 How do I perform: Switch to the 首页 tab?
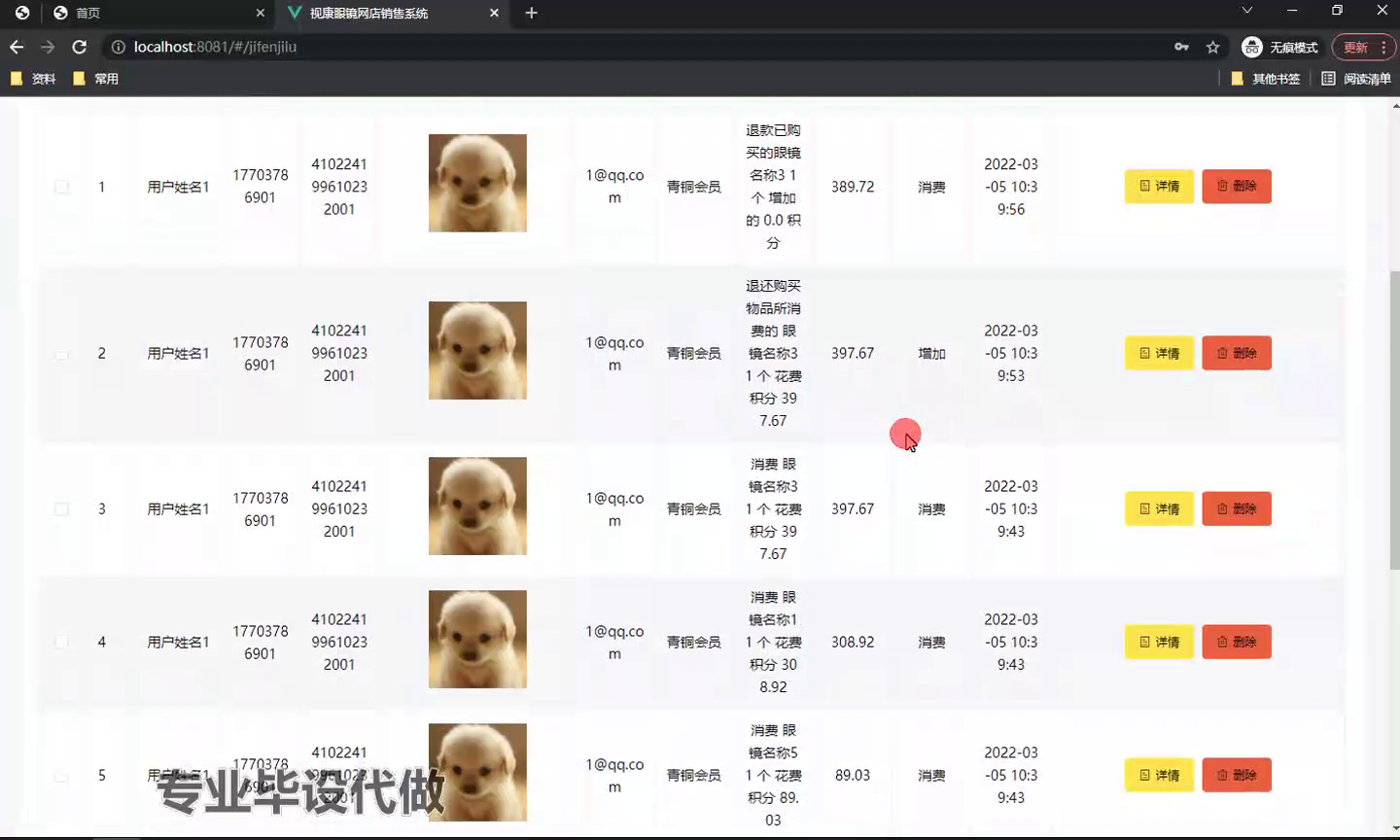pos(158,13)
